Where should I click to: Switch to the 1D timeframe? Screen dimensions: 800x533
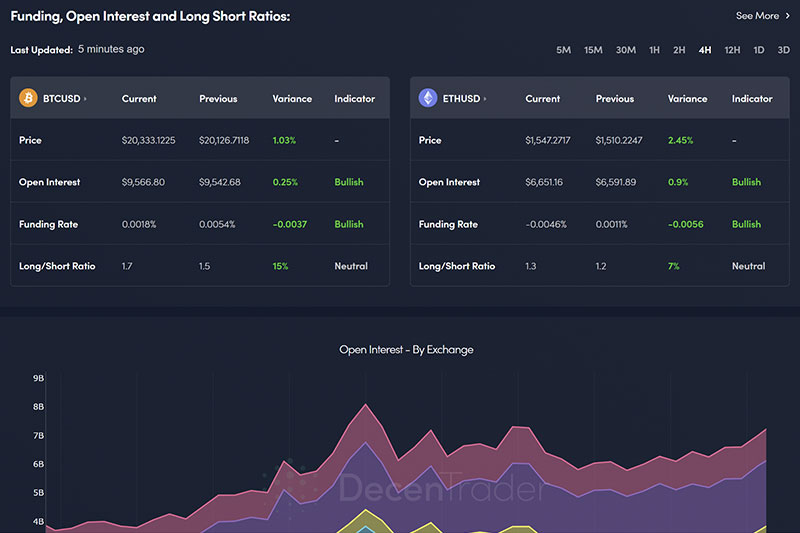[x=759, y=50]
